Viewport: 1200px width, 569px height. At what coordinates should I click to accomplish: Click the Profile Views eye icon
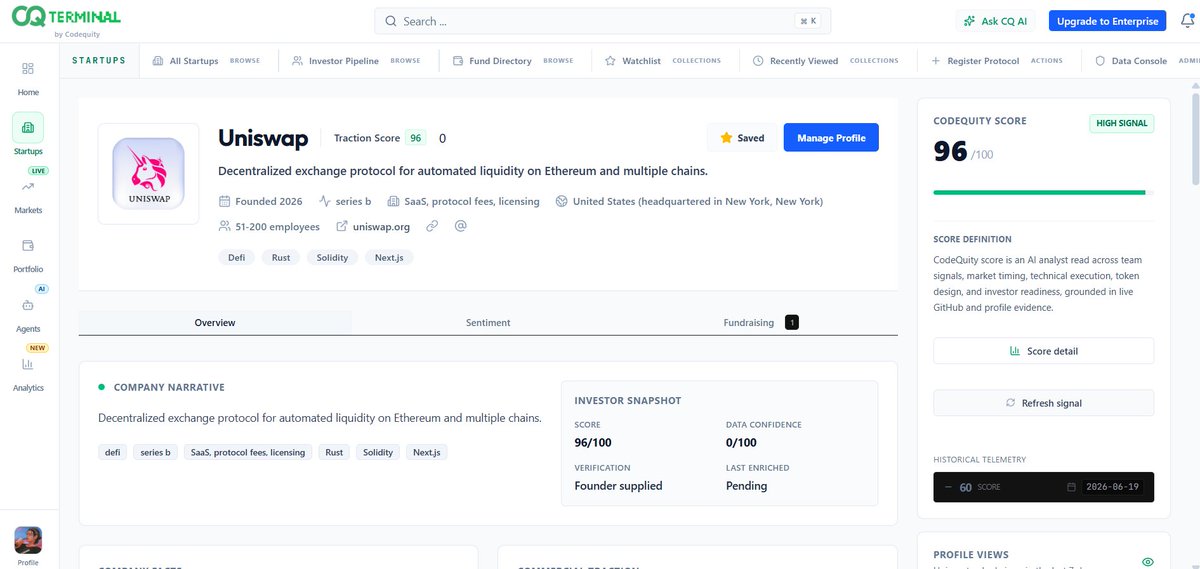coord(1147,562)
